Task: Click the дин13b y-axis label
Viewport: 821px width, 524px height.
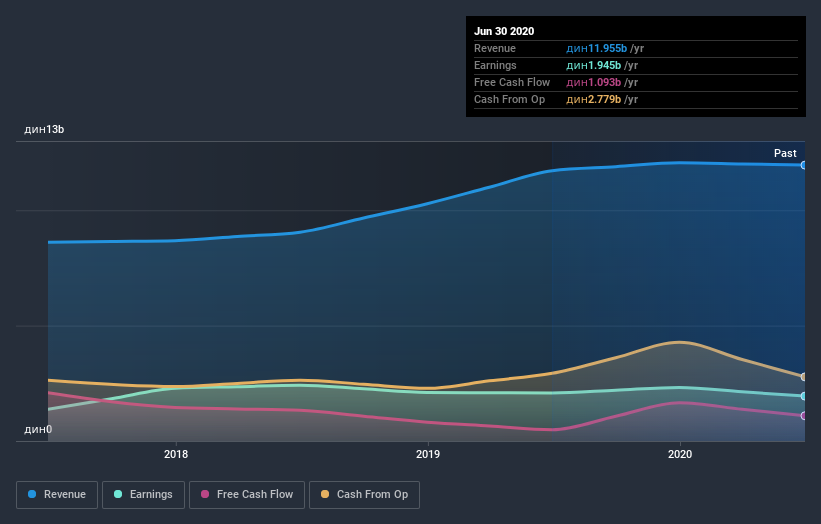Action: [44, 129]
